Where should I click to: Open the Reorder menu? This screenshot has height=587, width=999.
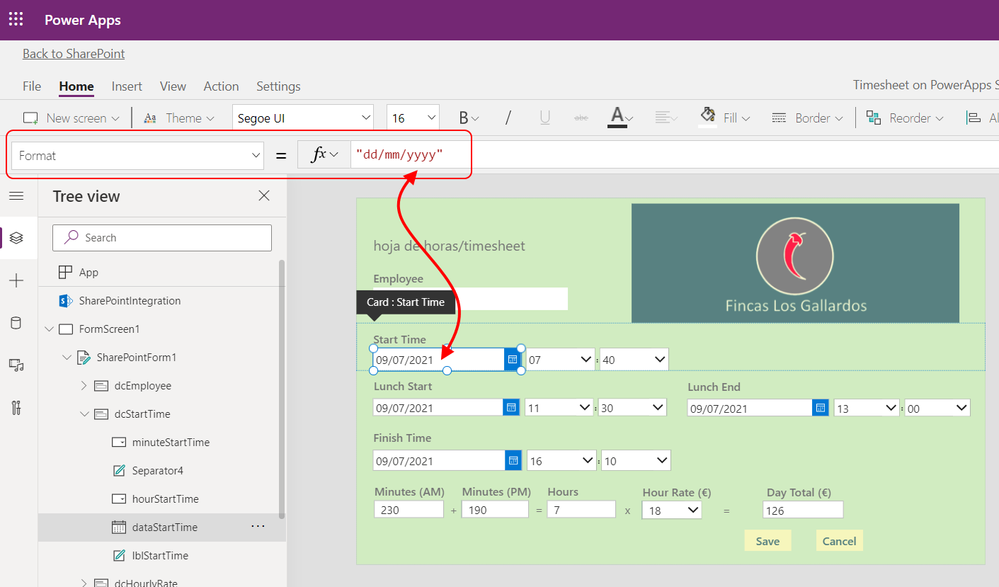tap(905, 118)
